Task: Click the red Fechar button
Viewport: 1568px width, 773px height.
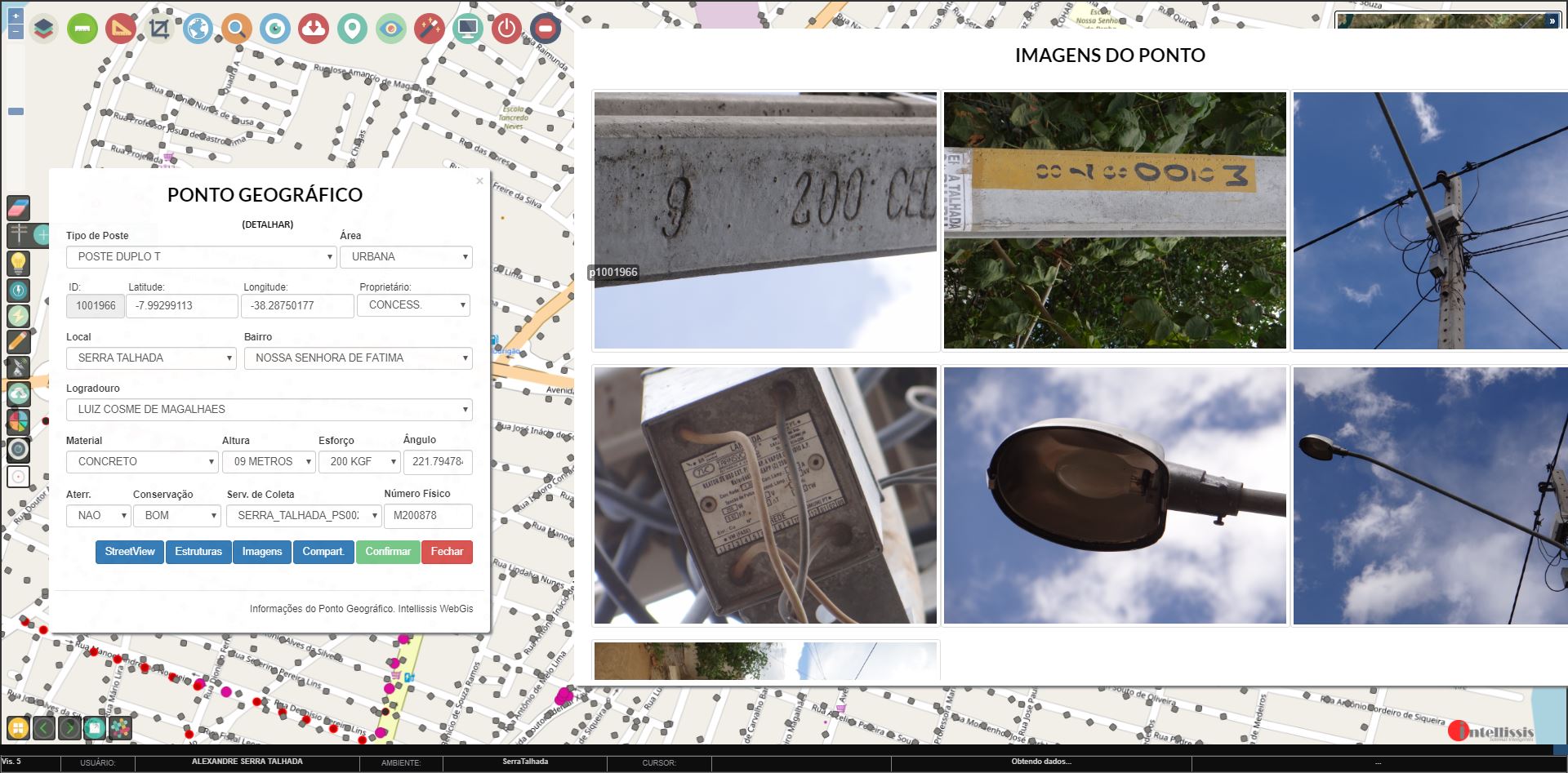Action: coord(447,552)
